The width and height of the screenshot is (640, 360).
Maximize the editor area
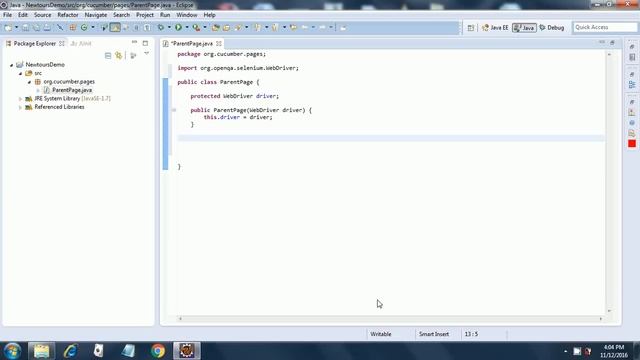612,42
